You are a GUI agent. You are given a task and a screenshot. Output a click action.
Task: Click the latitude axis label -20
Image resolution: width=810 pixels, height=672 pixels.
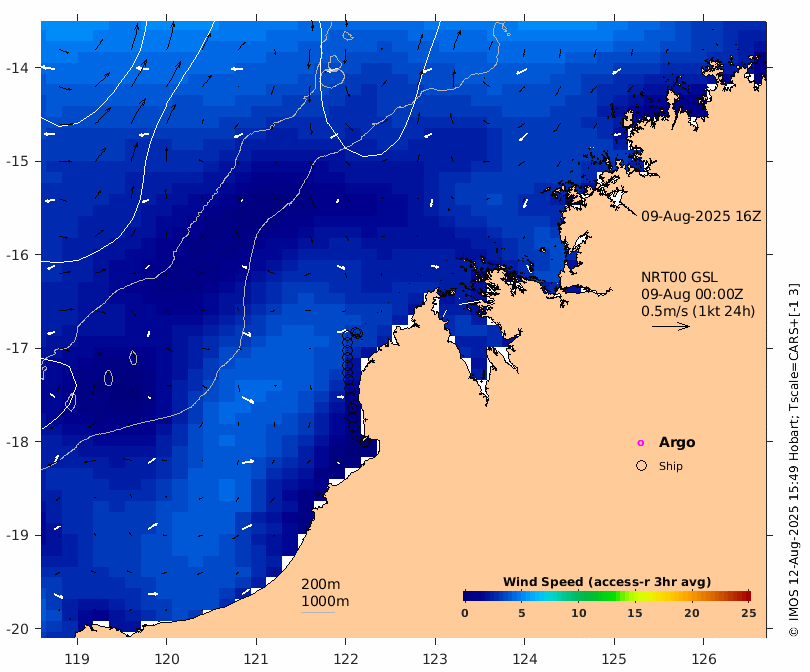click(18, 629)
